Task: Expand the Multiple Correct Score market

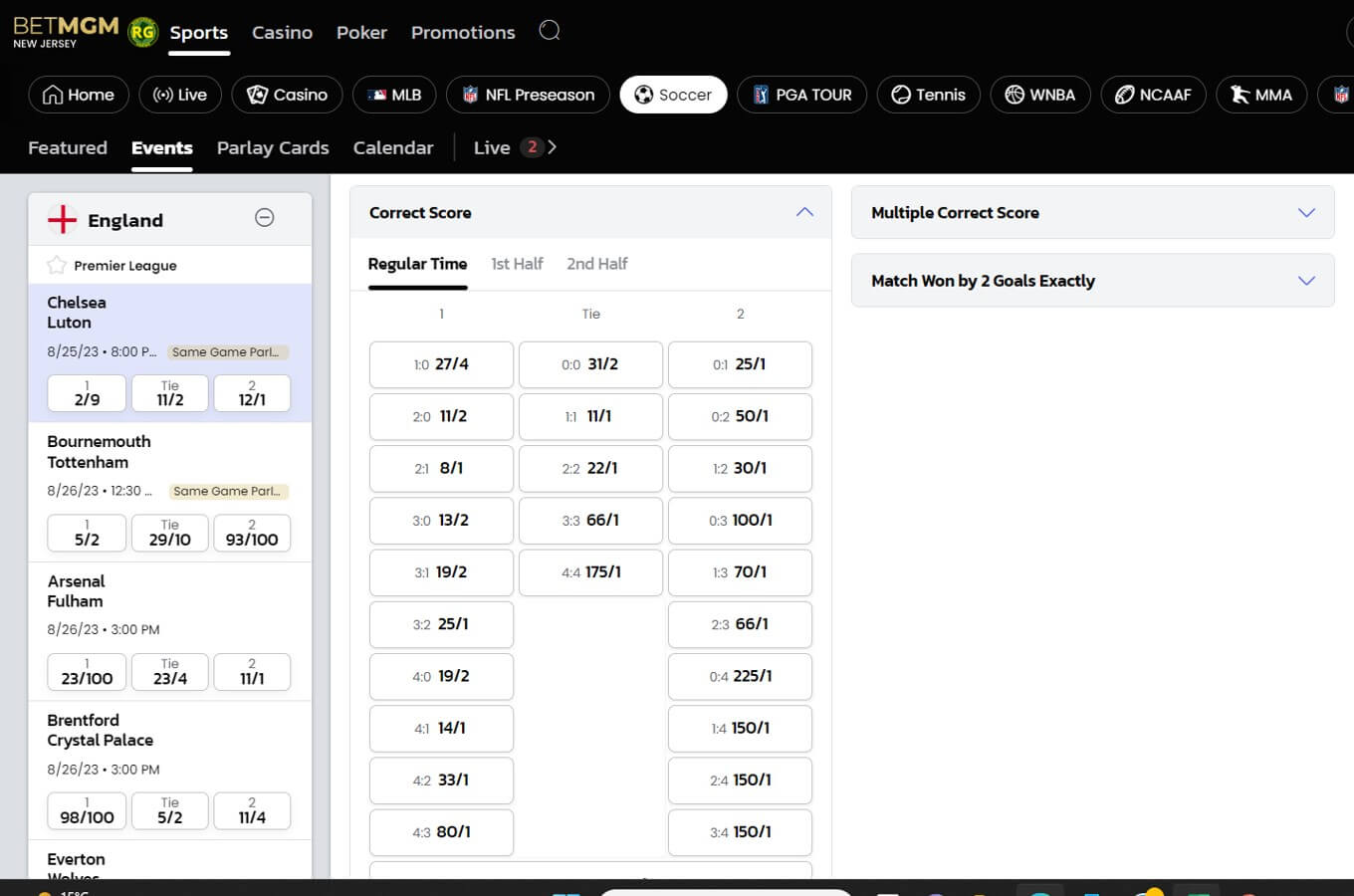Action: (x=1306, y=212)
